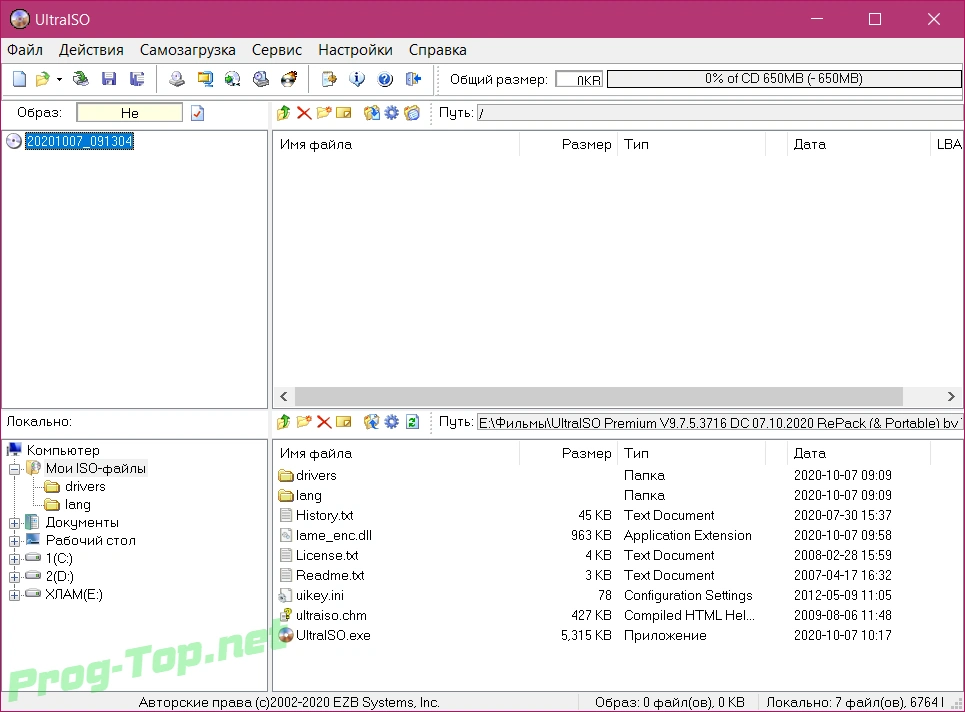Expand the 2(D:) drive node

(x=15, y=577)
